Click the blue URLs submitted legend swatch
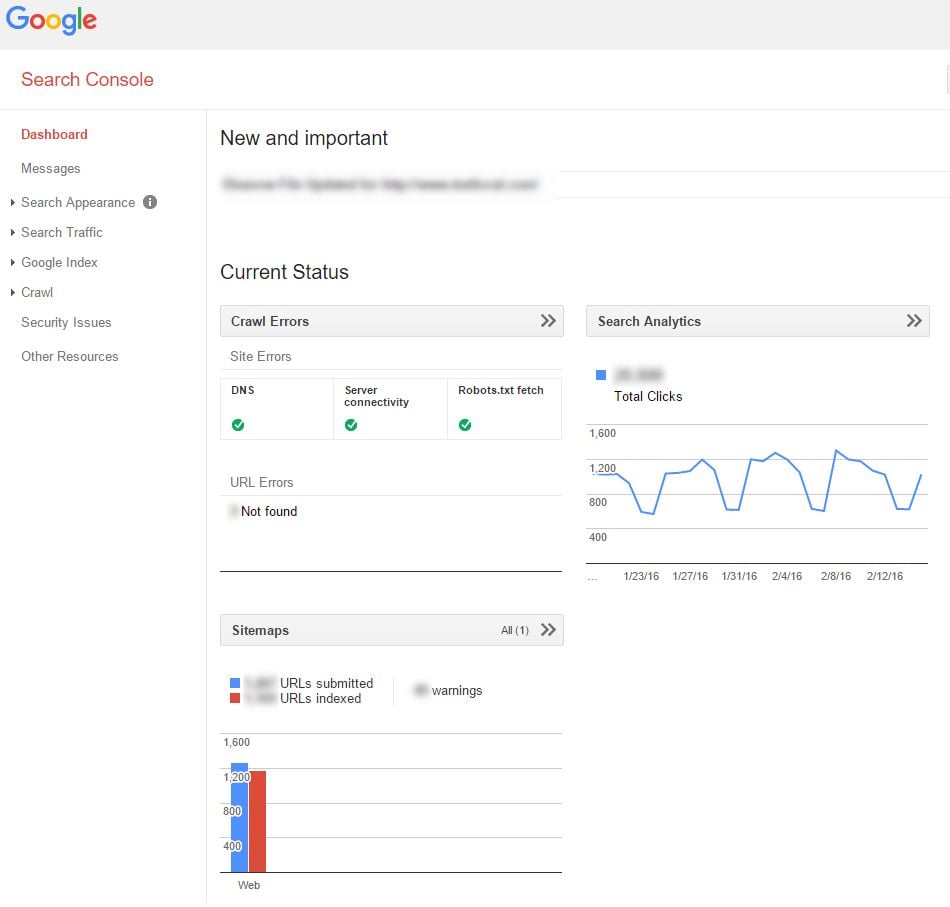Image resolution: width=950 pixels, height=907 pixels. point(235,683)
